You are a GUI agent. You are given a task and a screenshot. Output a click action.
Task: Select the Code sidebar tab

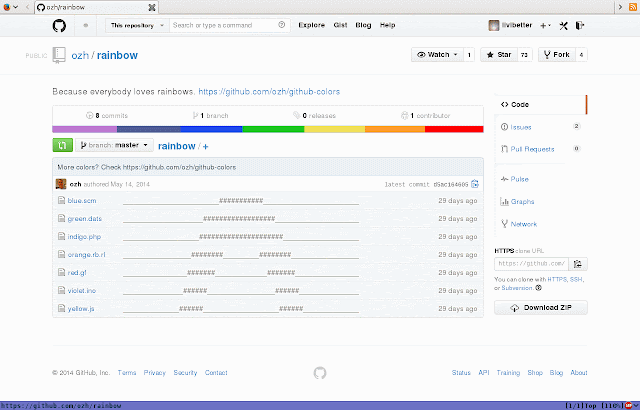(x=541, y=104)
